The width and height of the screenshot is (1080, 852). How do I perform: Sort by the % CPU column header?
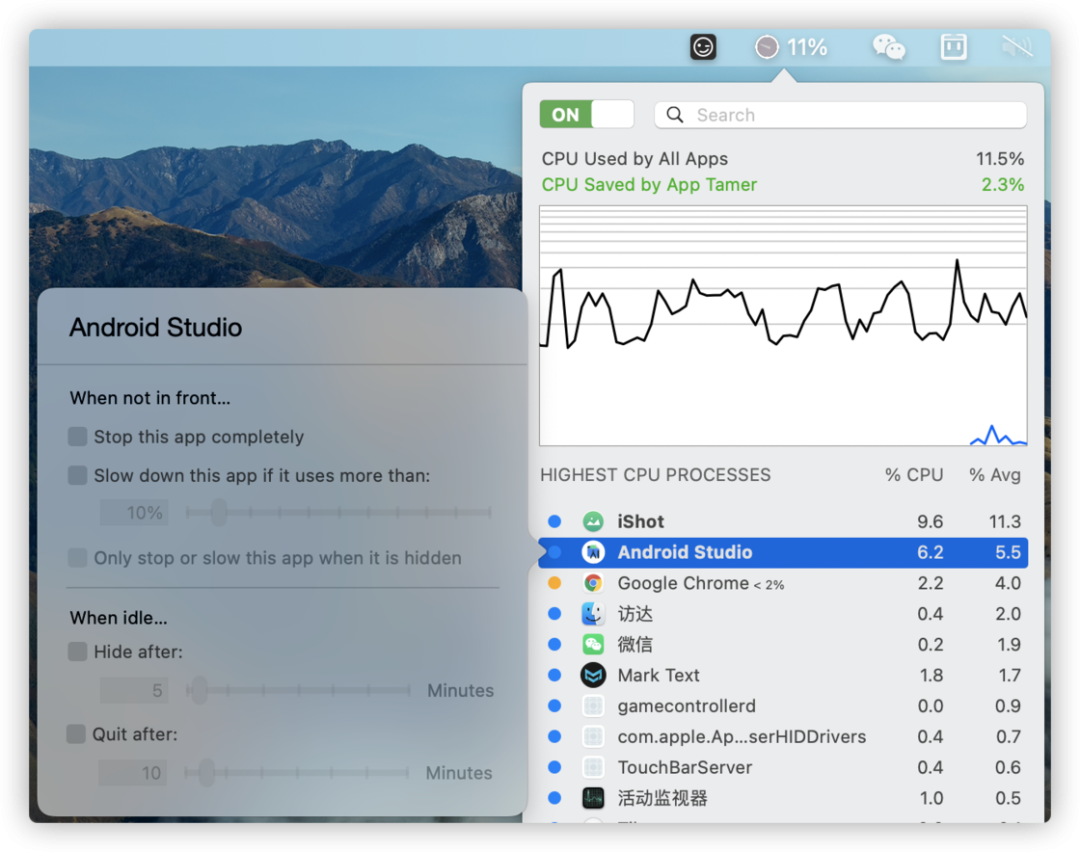[914, 475]
